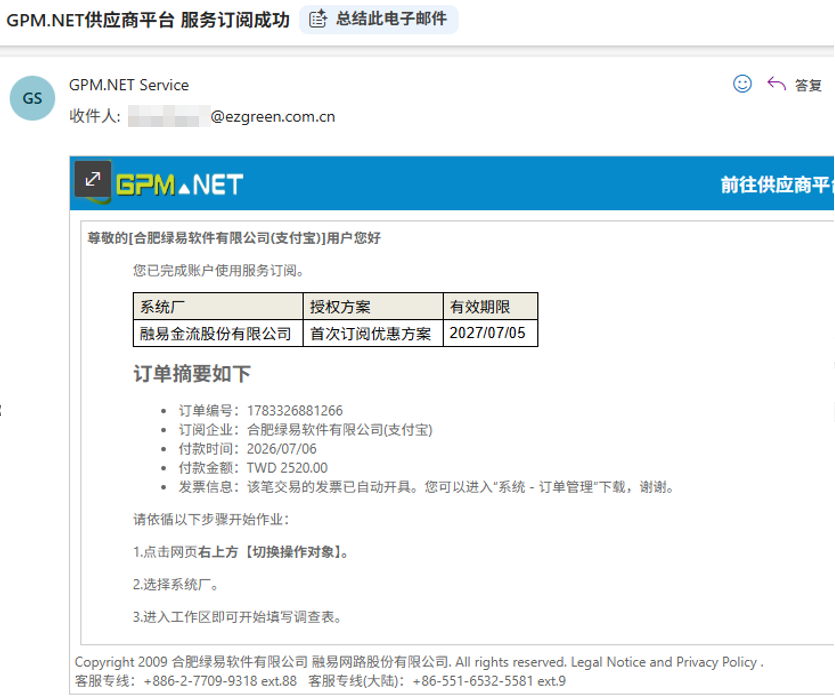Click the '有效期限' table header cell

[490, 306]
